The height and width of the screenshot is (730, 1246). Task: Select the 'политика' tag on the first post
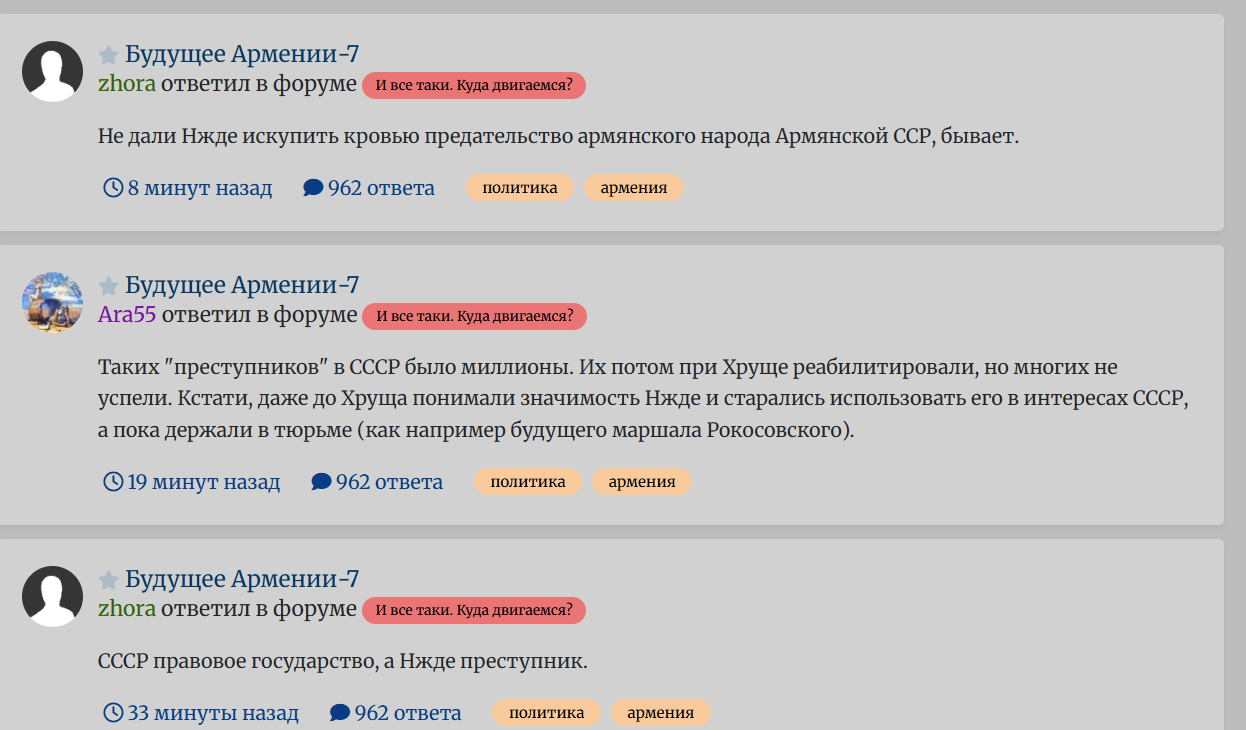tap(520, 187)
